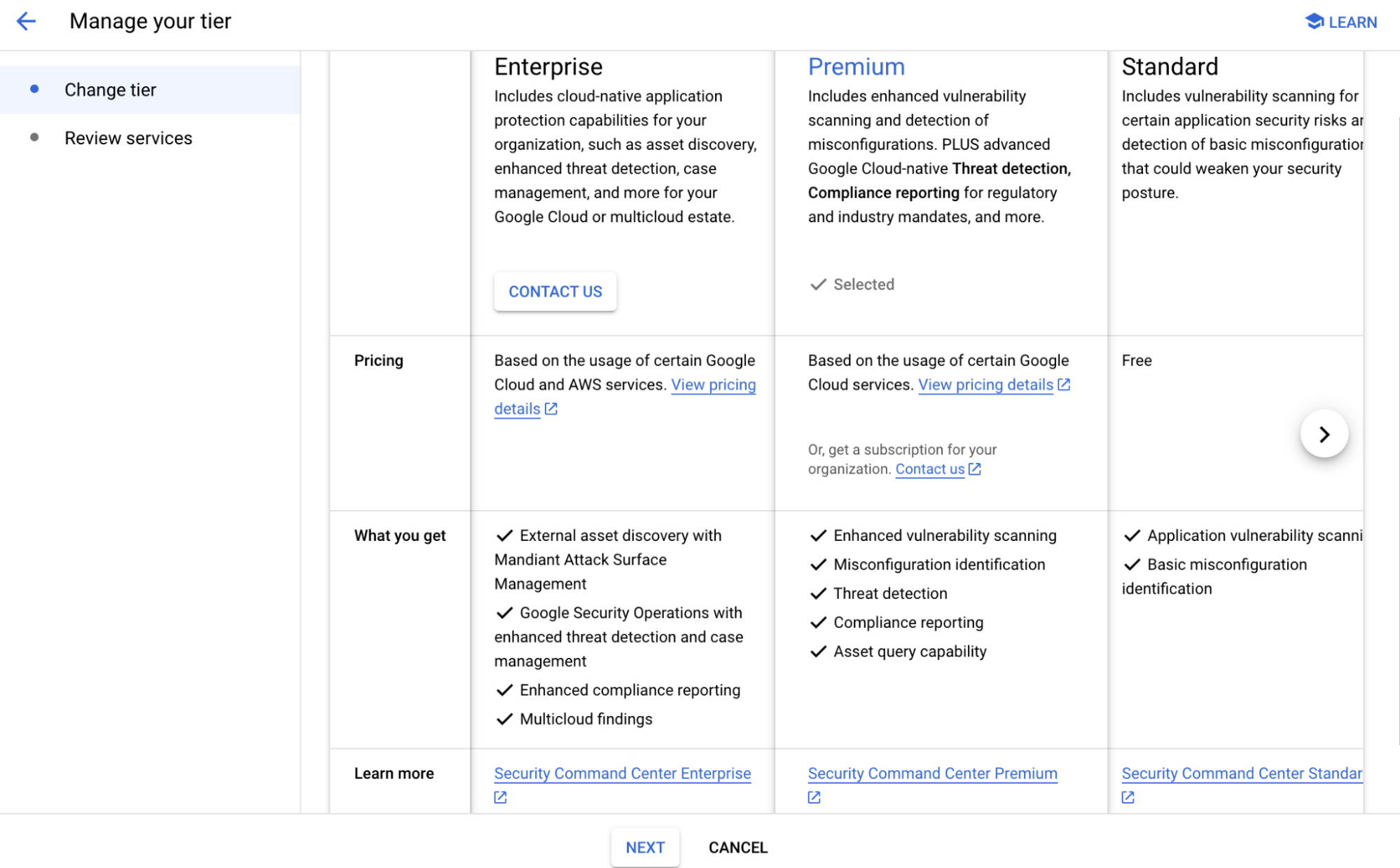1400x868 pixels.
Task: Click external link icon under Enterprise pricing details
Action: click(551, 409)
